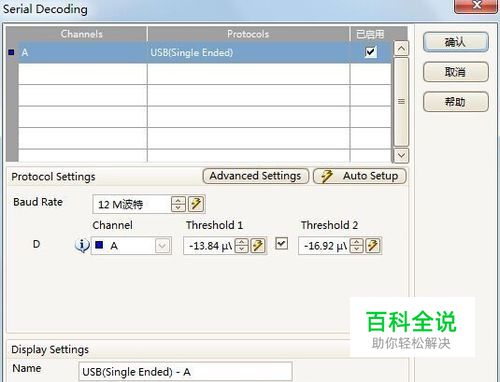This screenshot has width=500, height=382.
Task: Uncheck the enabled box for channel A
Action: point(370,52)
